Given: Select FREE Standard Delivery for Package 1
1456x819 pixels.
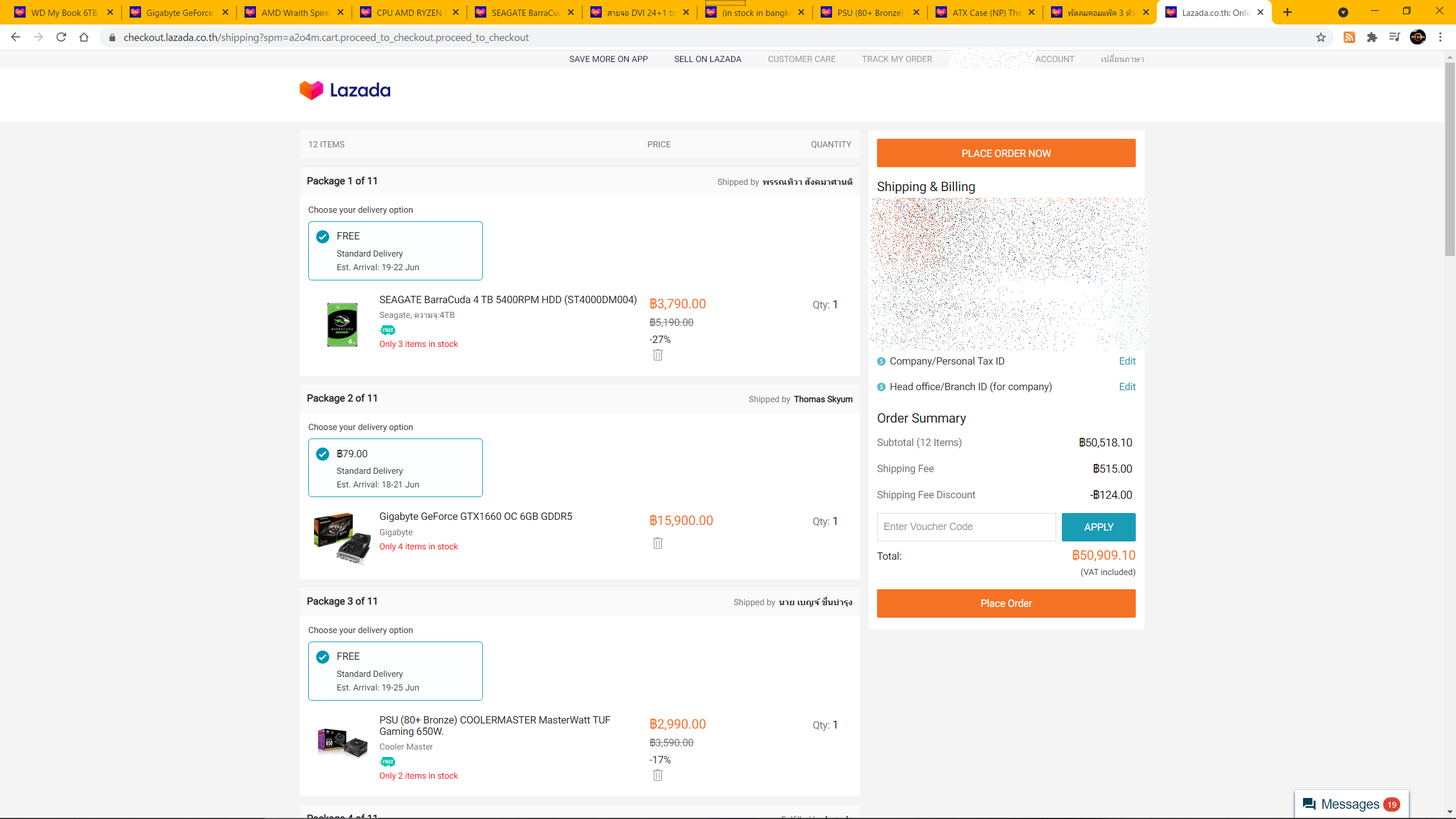Looking at the screenshot, I should (395, 251).
